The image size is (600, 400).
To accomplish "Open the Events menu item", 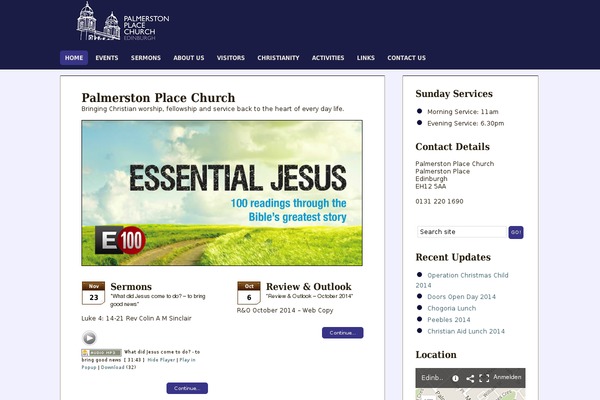I will 107,58.
